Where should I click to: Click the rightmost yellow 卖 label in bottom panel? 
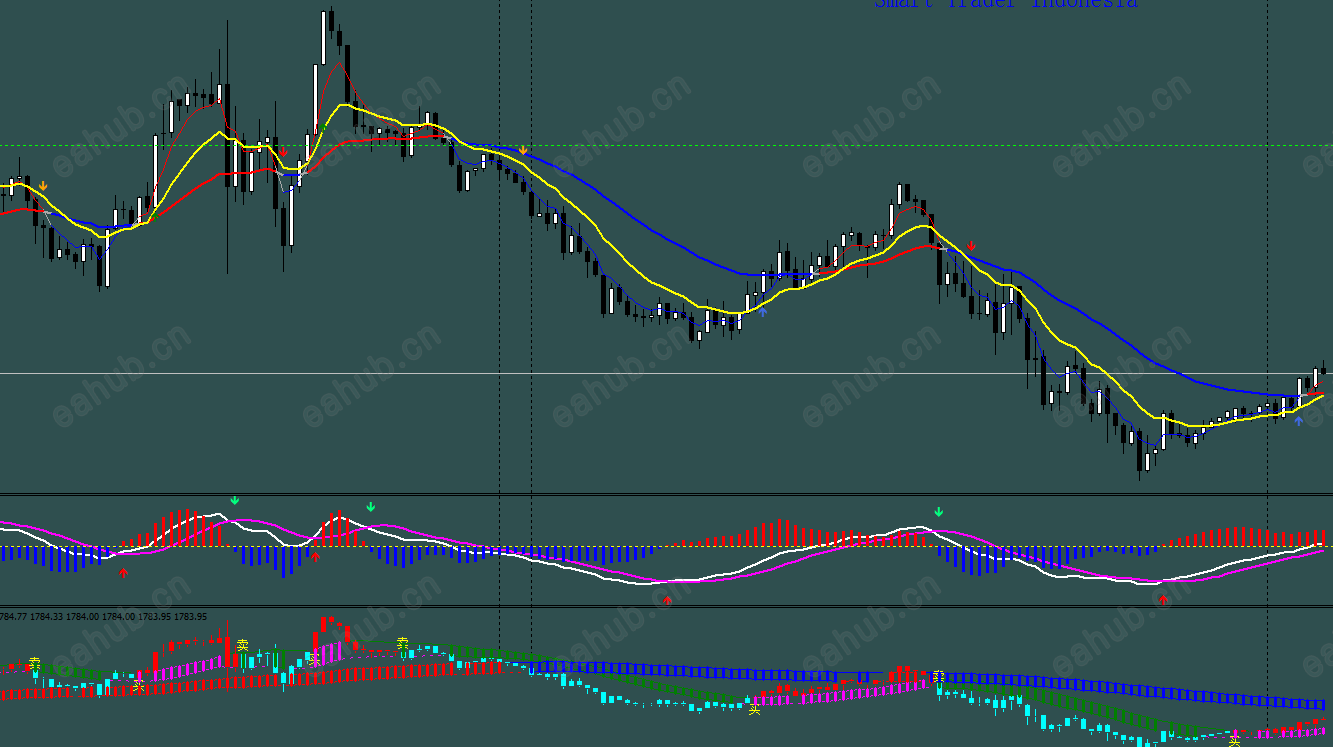pyautogui.click(x=939, y=676)
